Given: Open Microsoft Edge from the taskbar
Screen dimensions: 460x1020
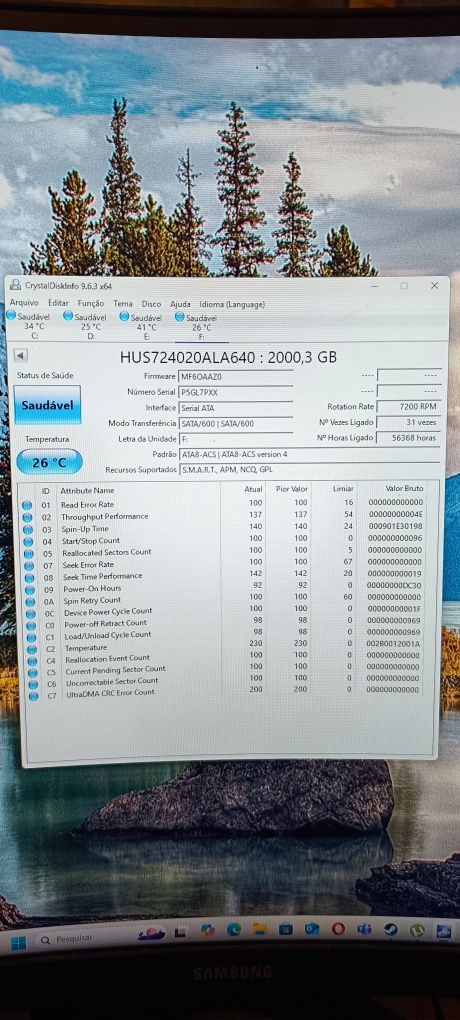Looking at the screenshot, I should point(234,930).
